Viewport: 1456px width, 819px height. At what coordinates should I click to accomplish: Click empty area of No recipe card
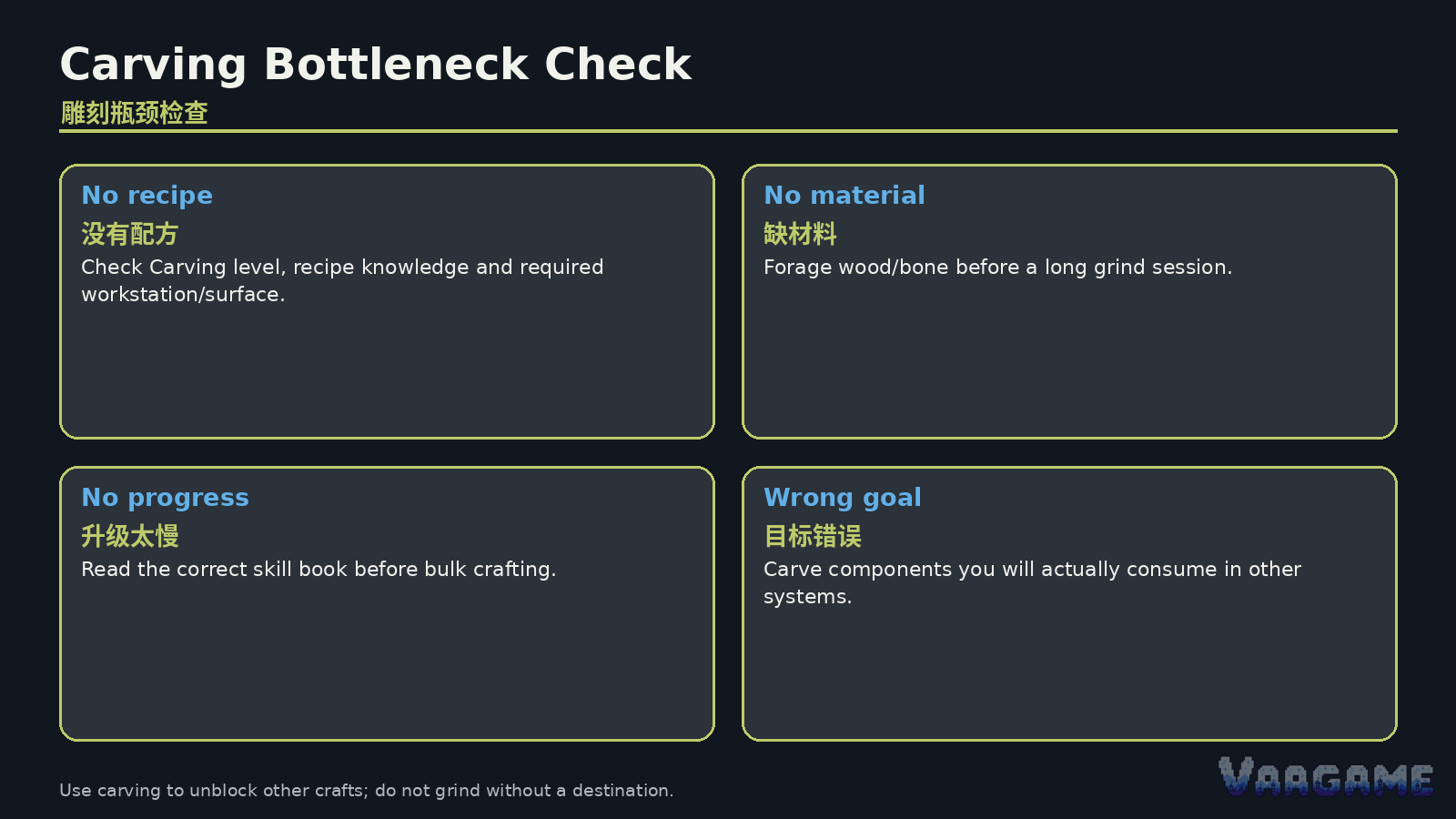pos(387,373)
